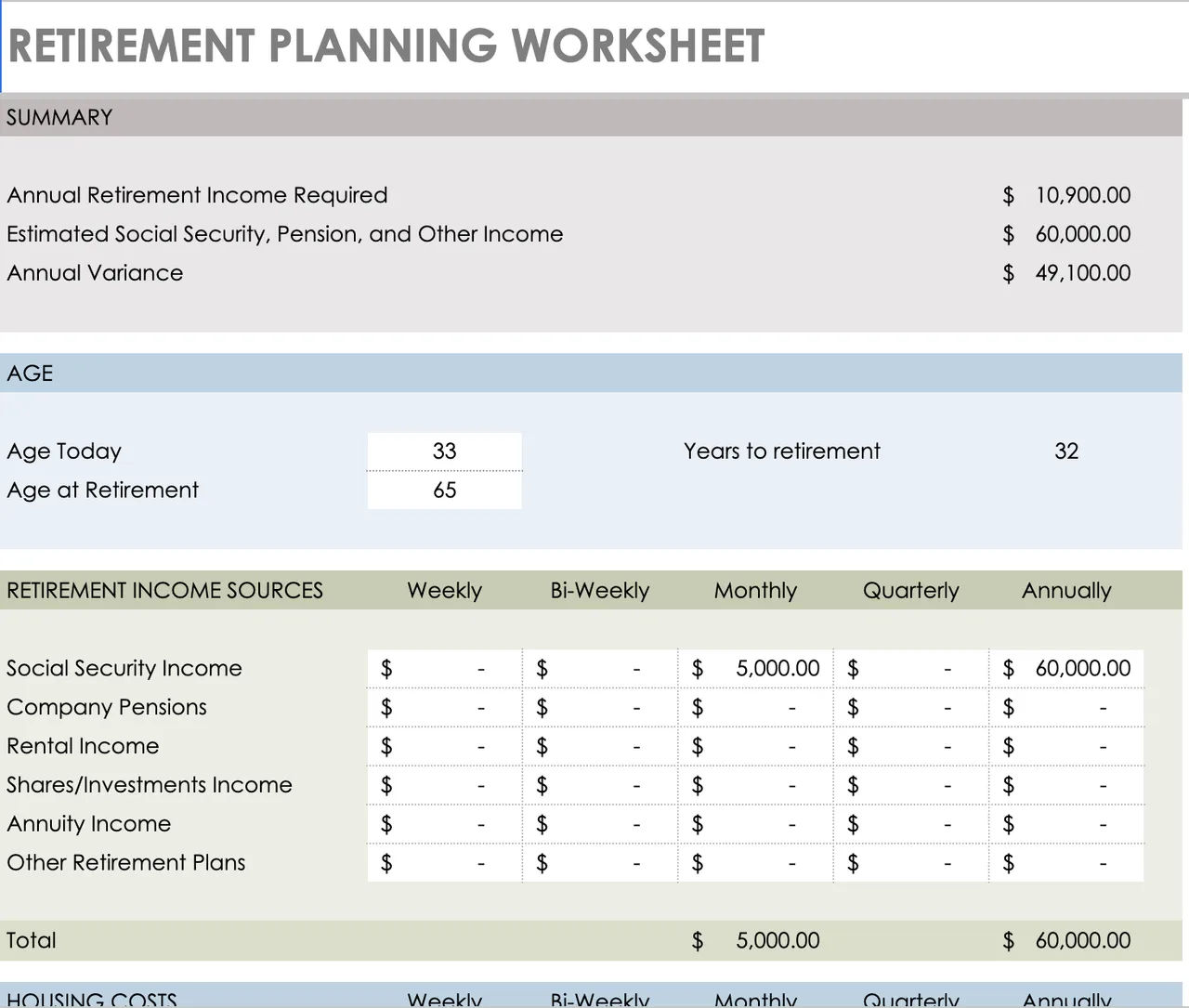
Task: Select Annuity Income annually cell
Action: [x=1066, y=825]
